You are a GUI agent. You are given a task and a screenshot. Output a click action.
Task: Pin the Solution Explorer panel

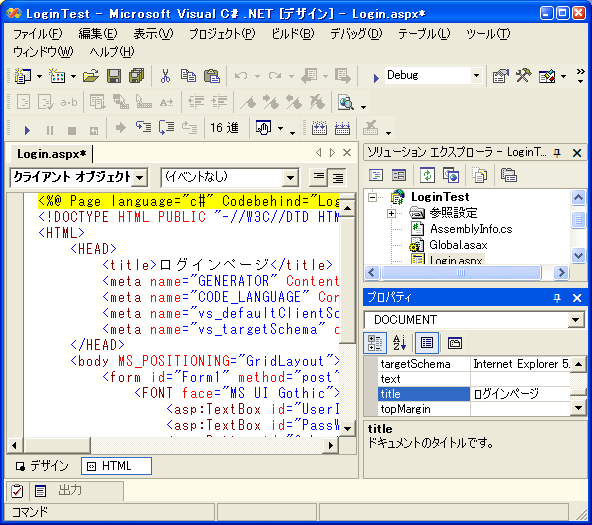(x=557, y=153)
